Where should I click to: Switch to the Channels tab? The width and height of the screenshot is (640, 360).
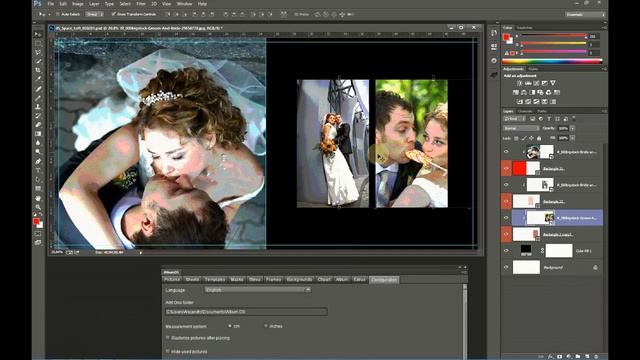pyautogui.click(x=525, y=111)
